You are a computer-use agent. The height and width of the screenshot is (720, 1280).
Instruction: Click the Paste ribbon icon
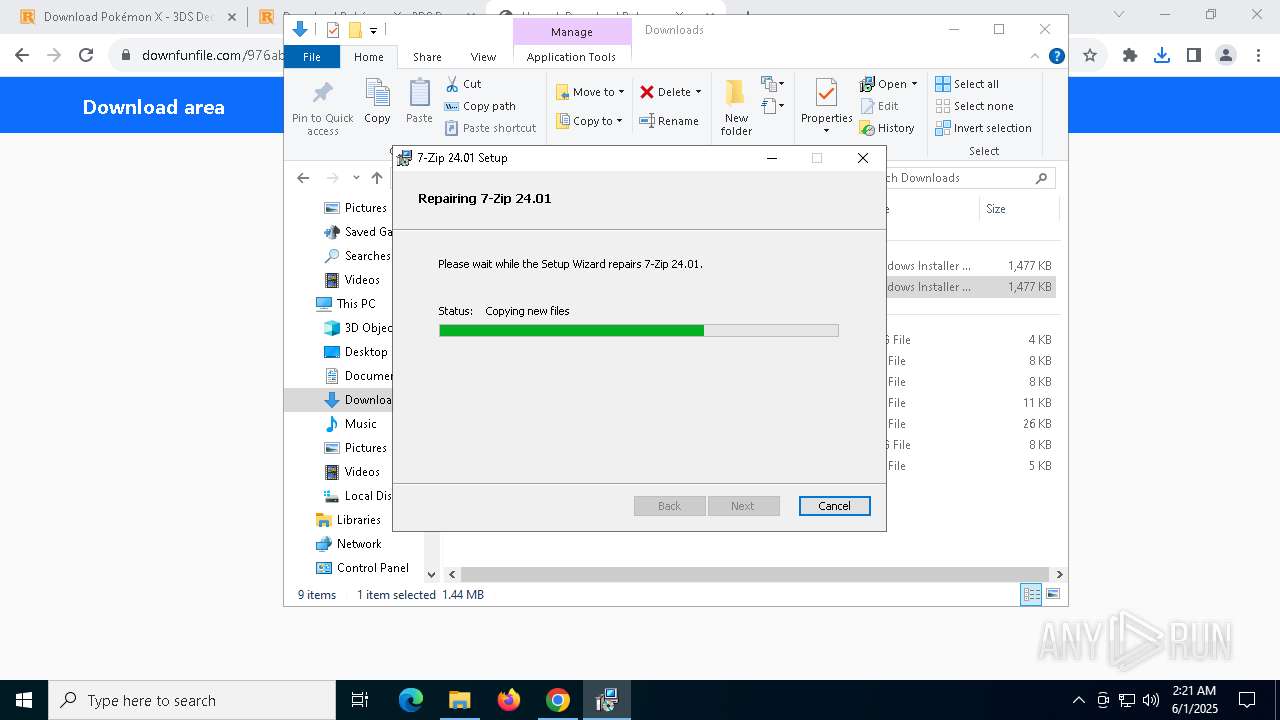tap(419, 93)
